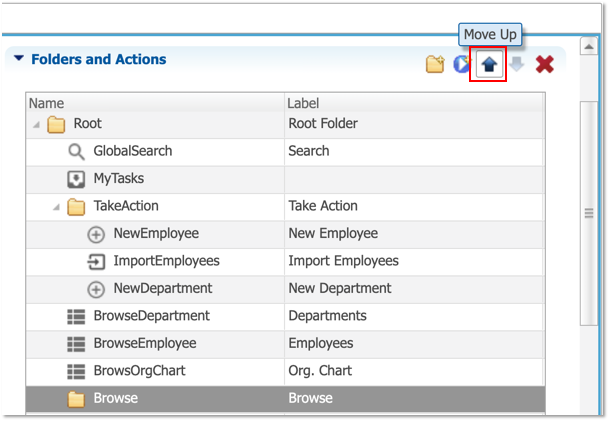This screenshot has height=422, width=610.
Task: Select the BrowseEmployee row
Action: tap(285, 344)
